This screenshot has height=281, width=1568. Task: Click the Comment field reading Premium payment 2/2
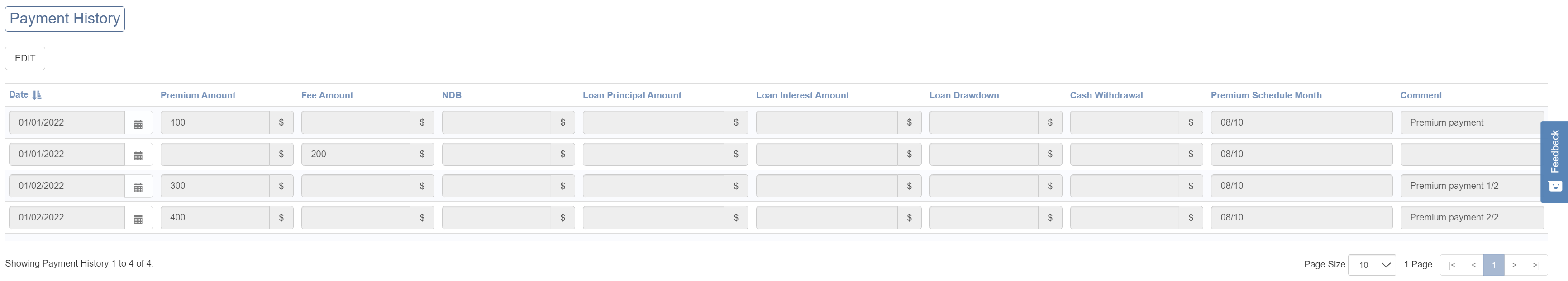[1471, 218]
